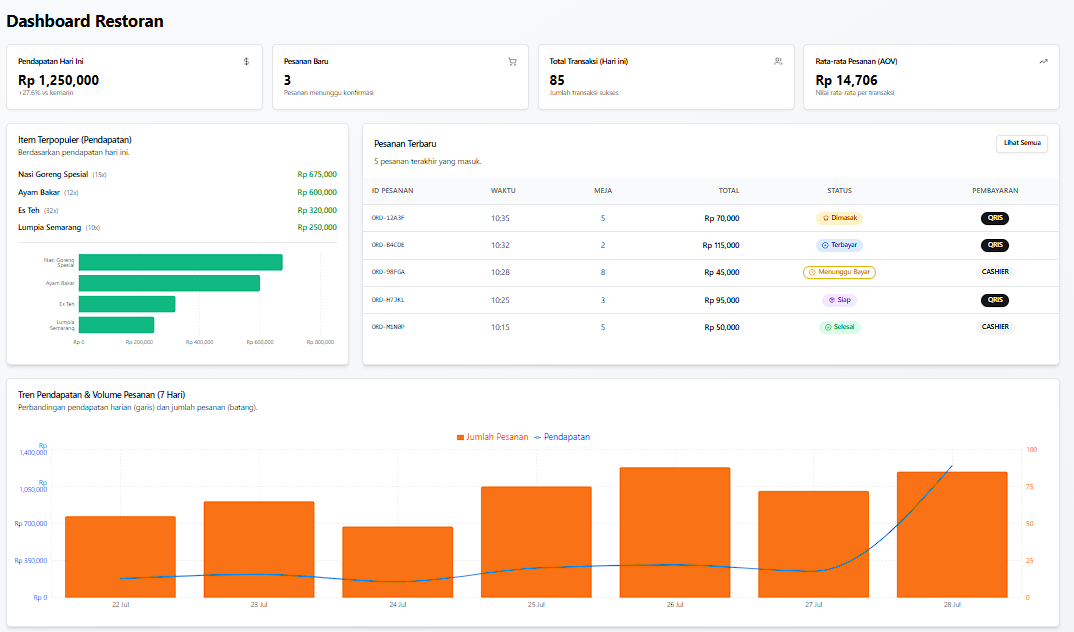Open order ORD-12A3F
The height and width of the screenshot is (632, 1074).
[x=388, y=218]
